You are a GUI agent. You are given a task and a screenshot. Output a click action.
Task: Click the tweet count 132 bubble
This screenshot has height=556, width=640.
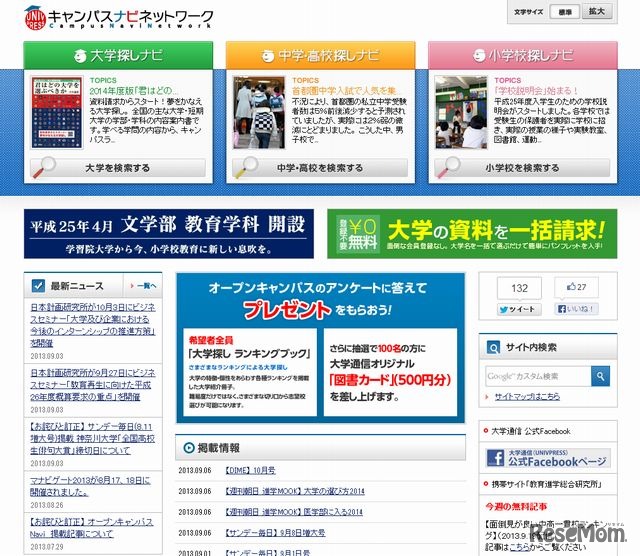pos(519,288)
